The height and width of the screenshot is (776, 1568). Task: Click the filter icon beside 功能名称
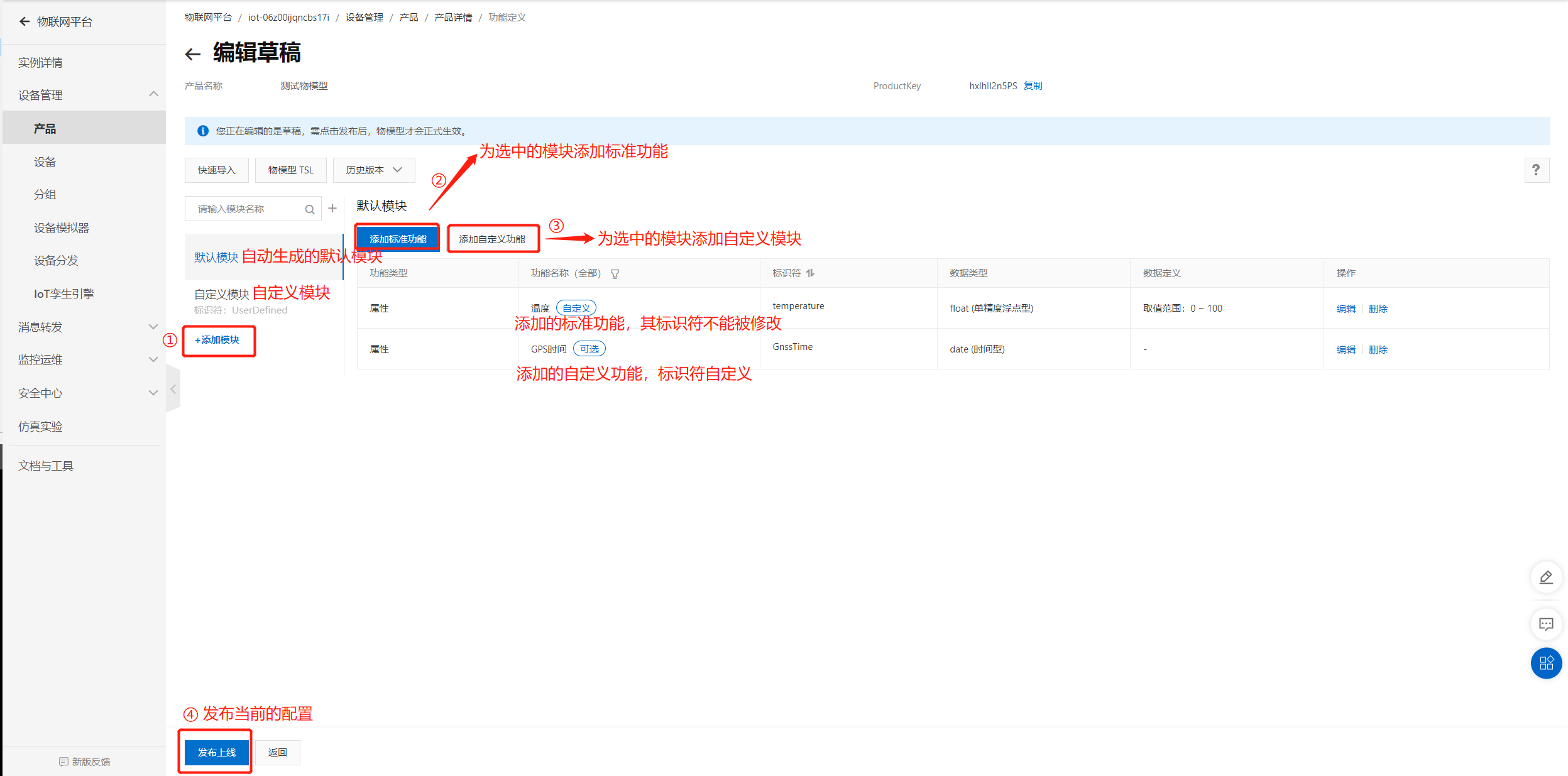615,274
